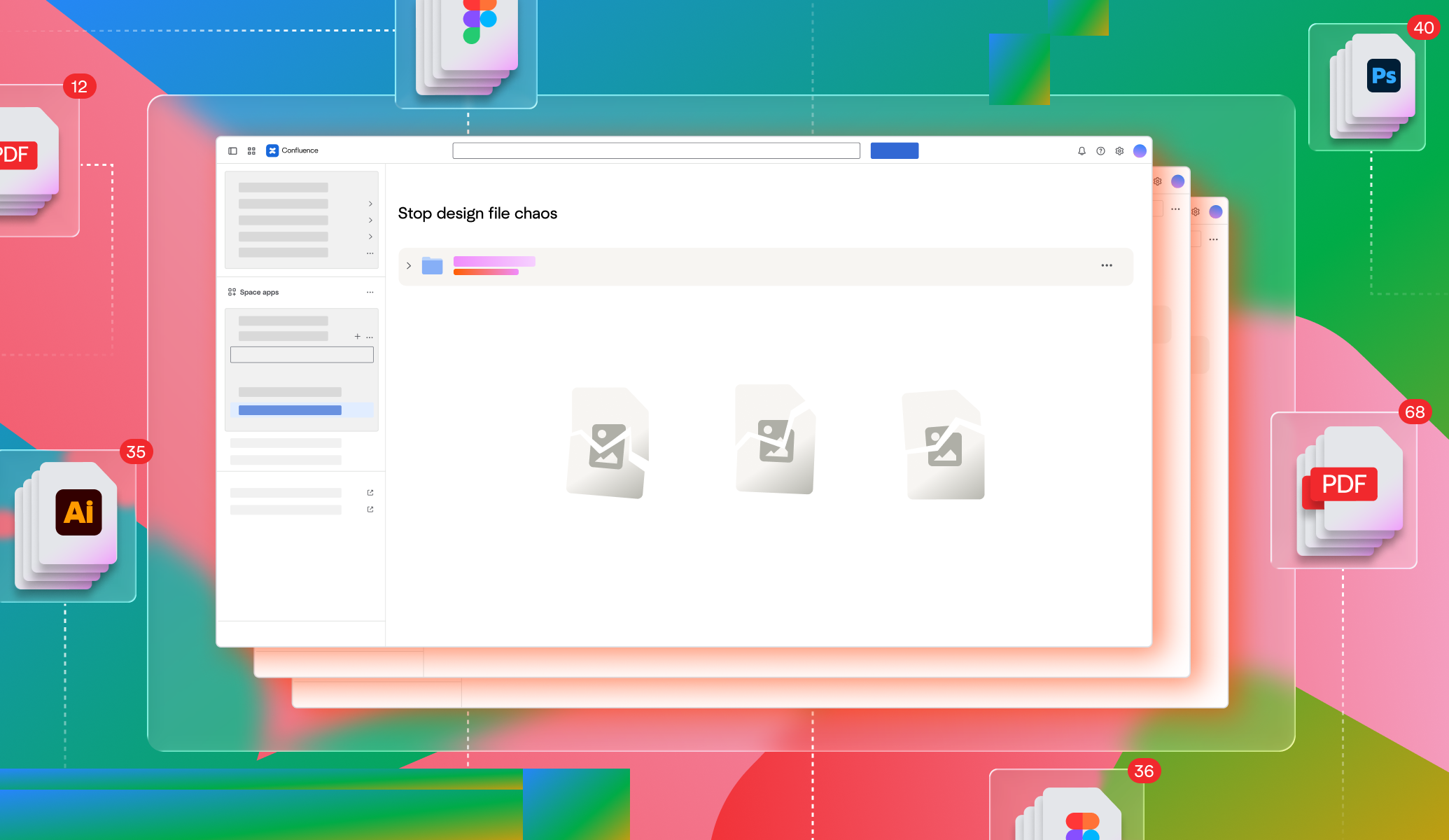Open the first external link icon
The height and width of the screenshot is (840, 1449).
[x=370, y=493]
